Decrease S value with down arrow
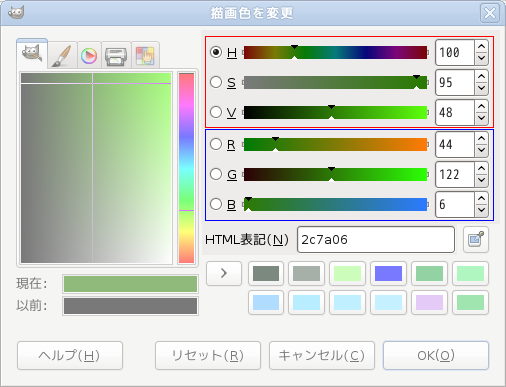The height and width of the screenshot is (387, 506). coord(481,88)
